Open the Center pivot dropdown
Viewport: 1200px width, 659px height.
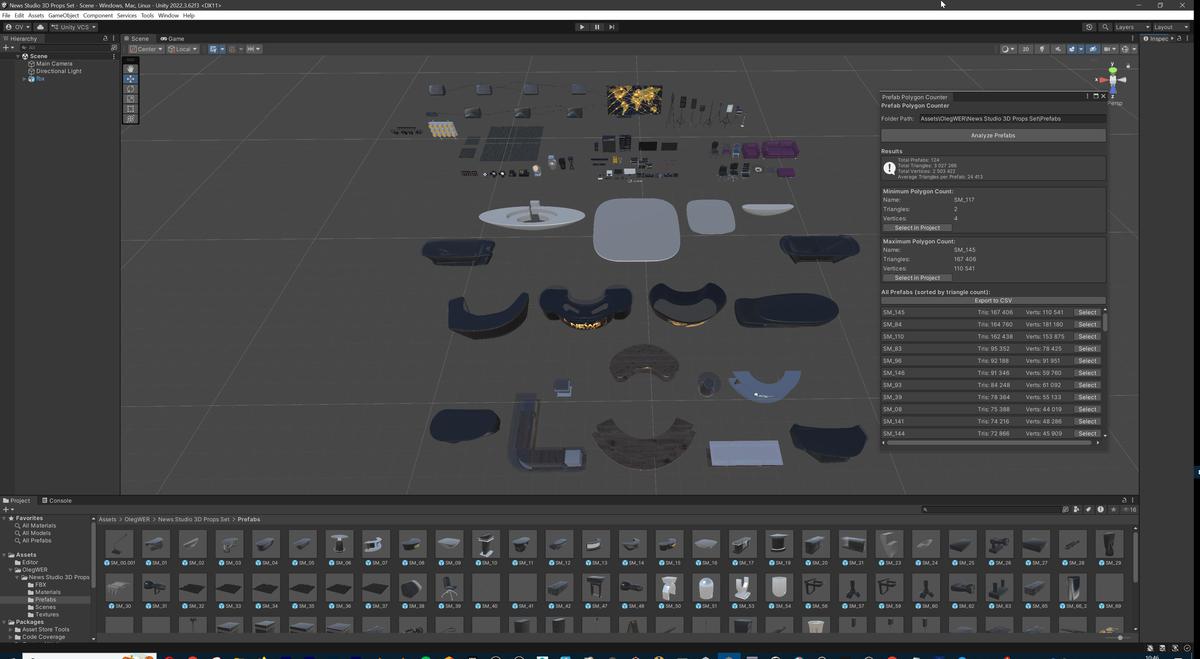(x=145, y=49)
